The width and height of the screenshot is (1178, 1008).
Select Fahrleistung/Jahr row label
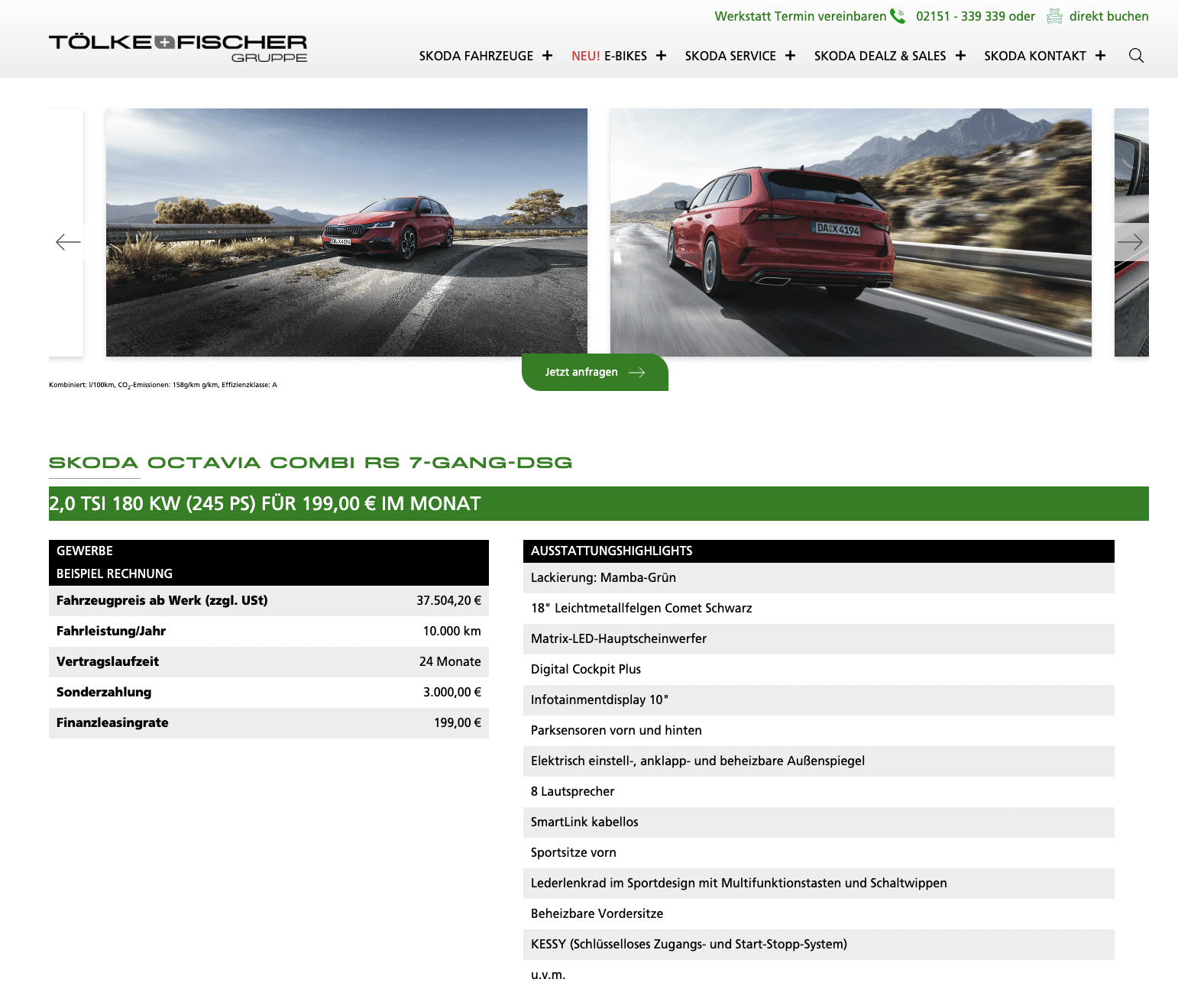111,631
